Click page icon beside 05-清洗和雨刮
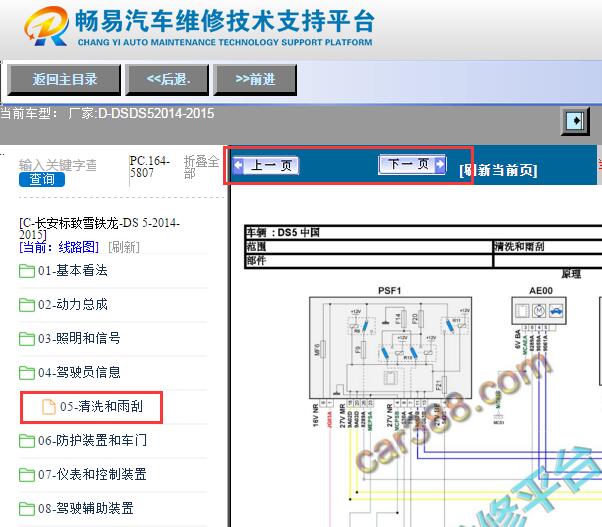 [49, 407]
